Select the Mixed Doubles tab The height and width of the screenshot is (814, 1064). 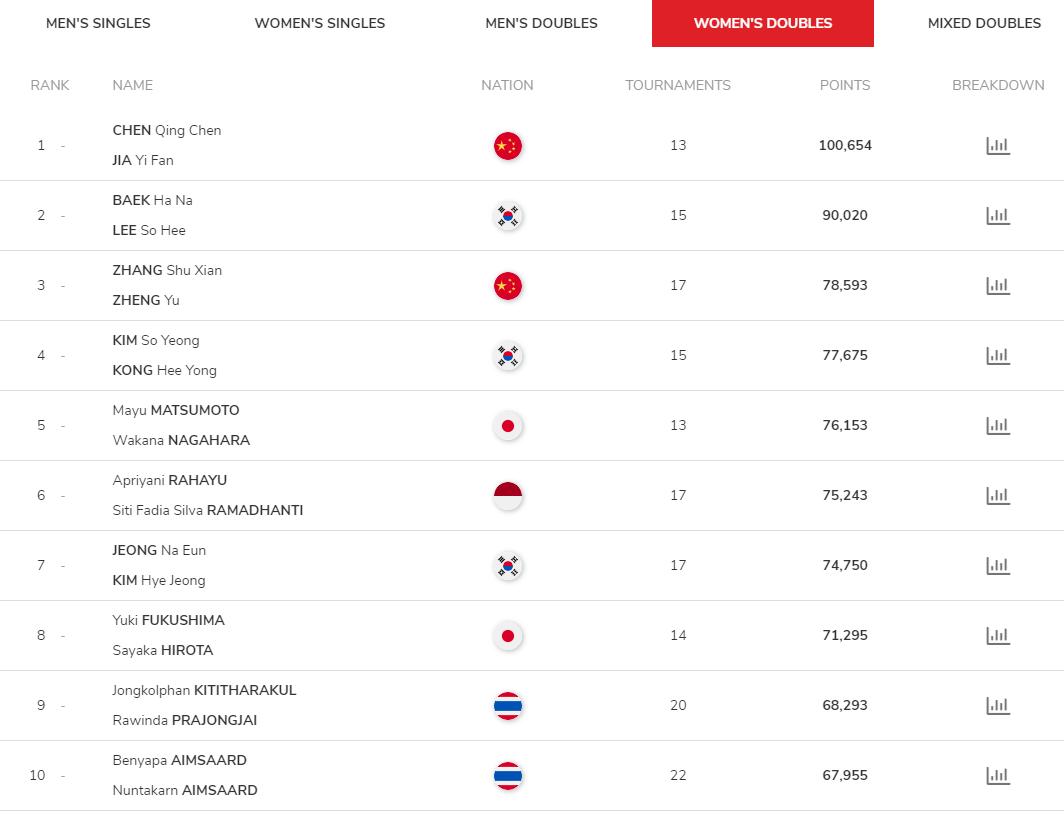(x=984, y=23)
